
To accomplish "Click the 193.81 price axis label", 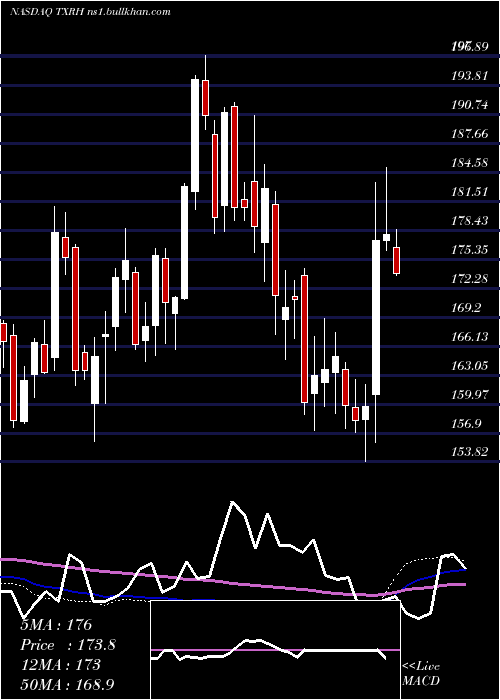I will [469, 76].
